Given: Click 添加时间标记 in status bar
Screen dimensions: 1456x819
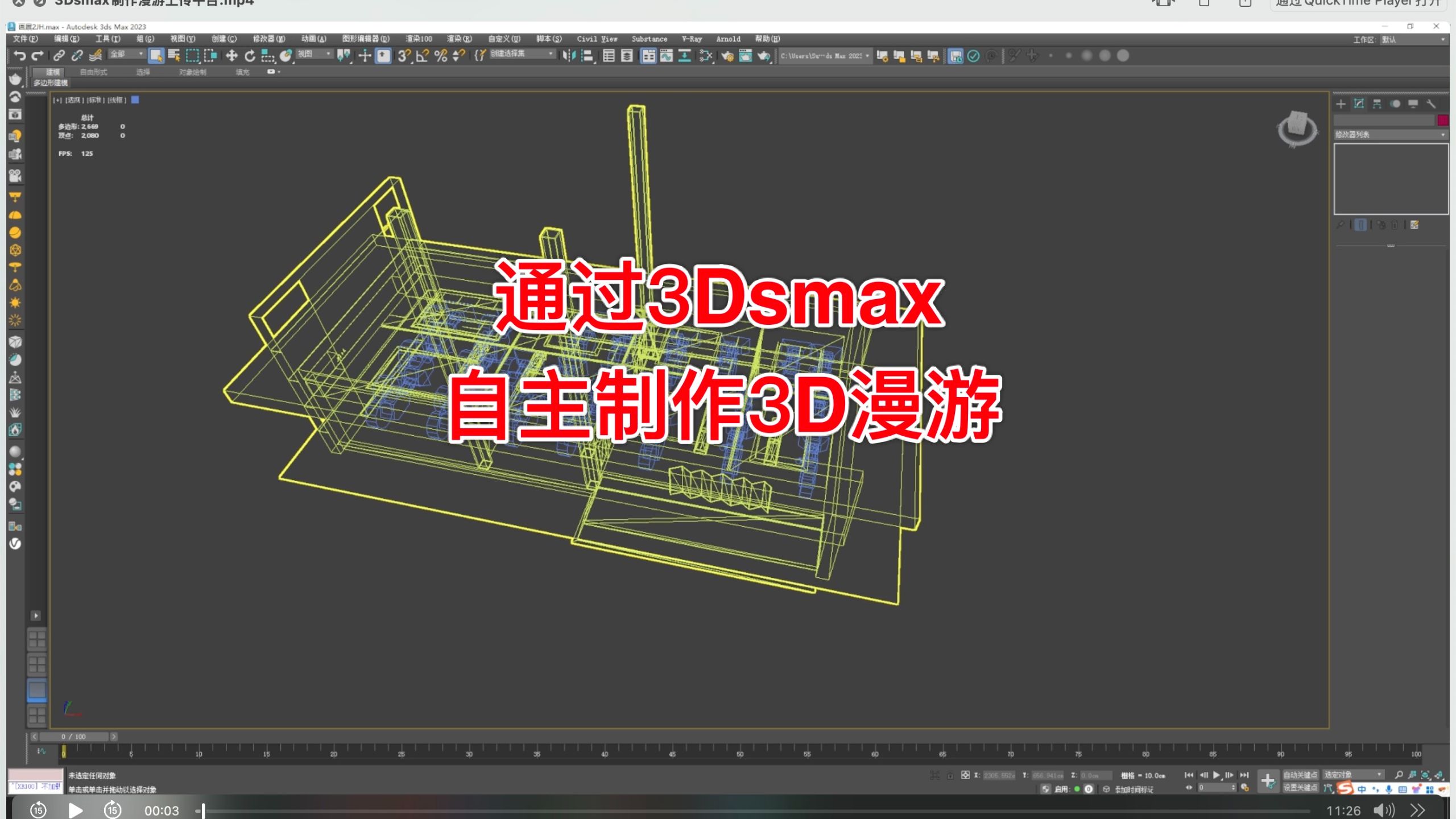Looking at the screenshot, I should 1134,789.
